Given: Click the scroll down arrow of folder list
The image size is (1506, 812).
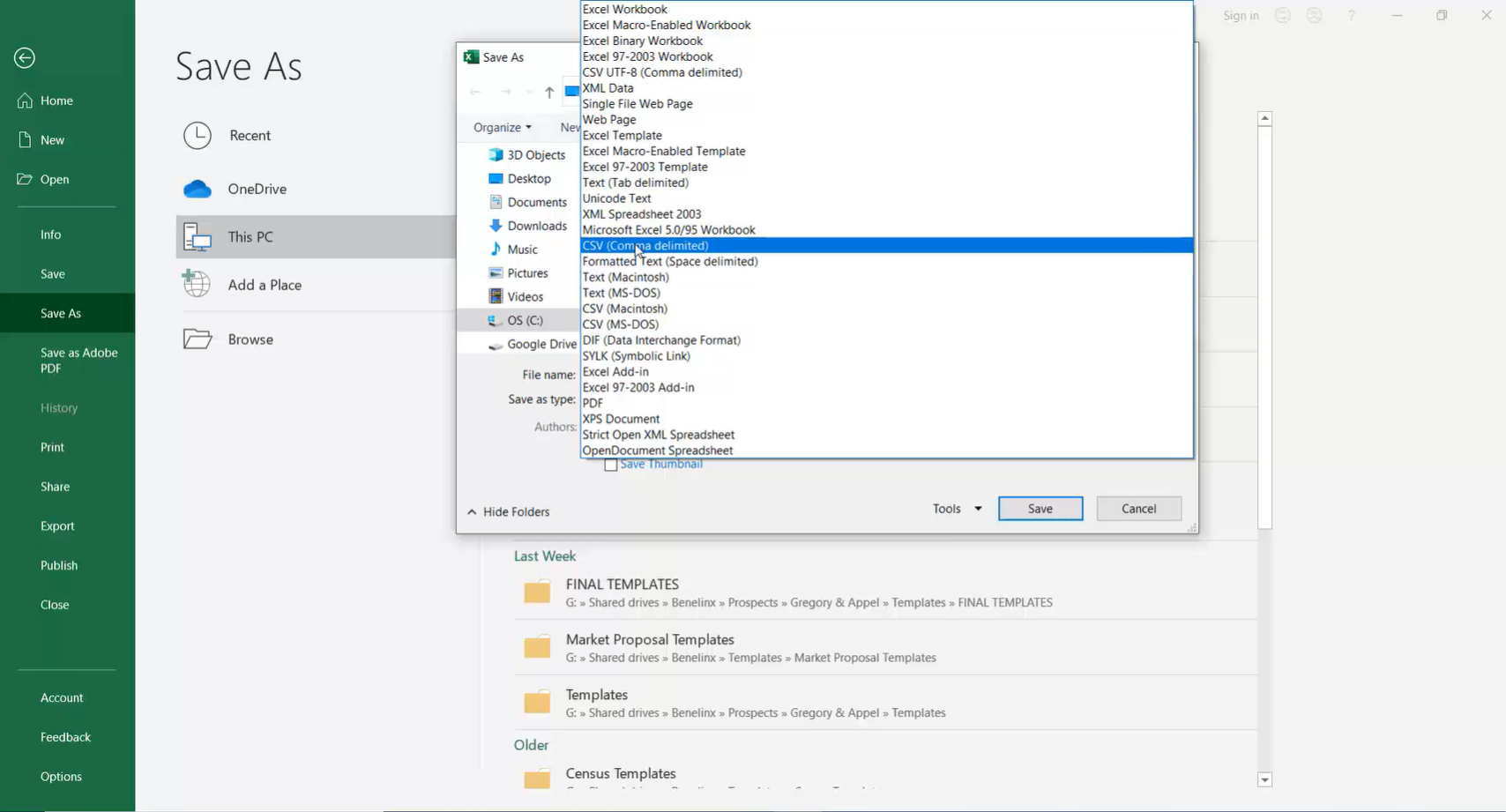Looking at the screenshot, I should 1264,779.
